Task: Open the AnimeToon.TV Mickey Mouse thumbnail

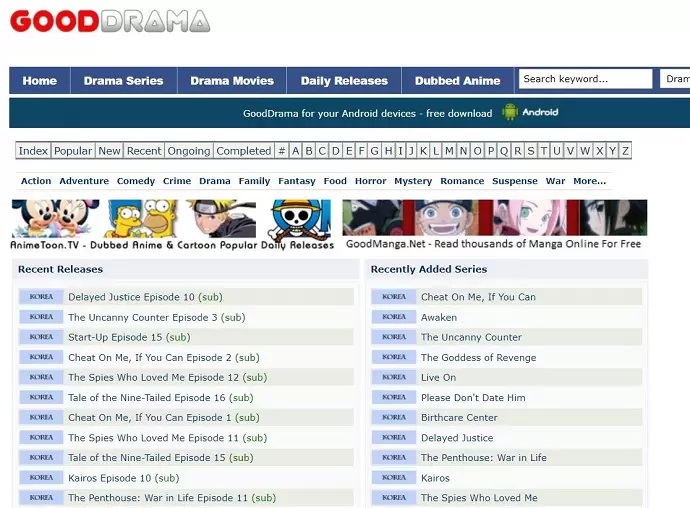Action: pos(55,218)
